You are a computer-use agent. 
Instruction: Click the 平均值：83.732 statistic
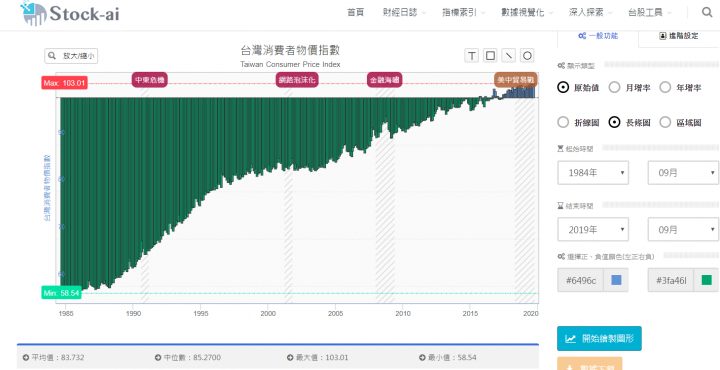(x=53, y=358)
